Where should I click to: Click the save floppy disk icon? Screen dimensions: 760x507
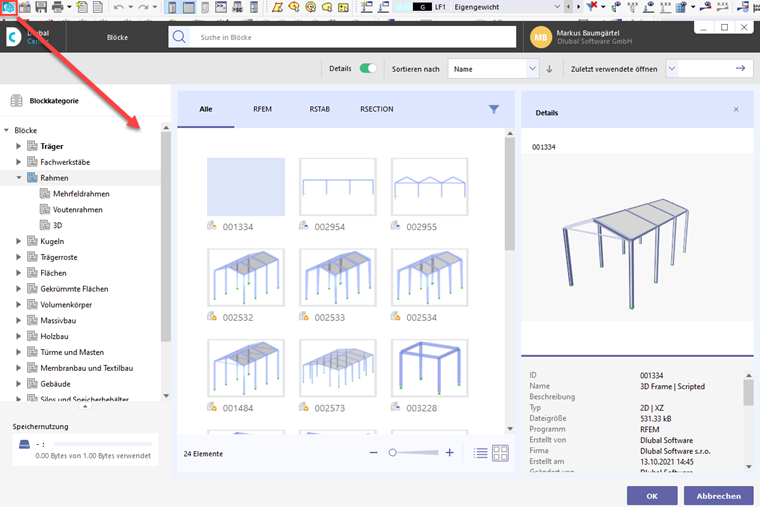pyautogui.click(x=41, y=7)
